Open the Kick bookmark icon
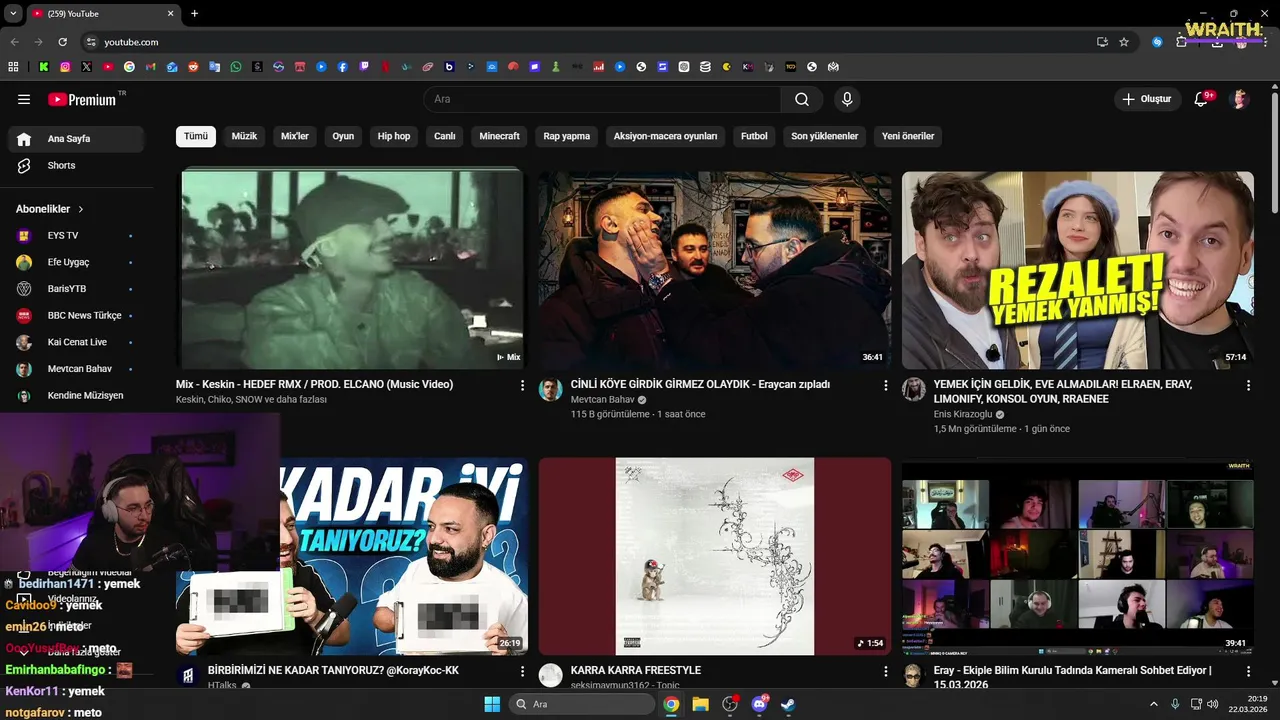 43,67
